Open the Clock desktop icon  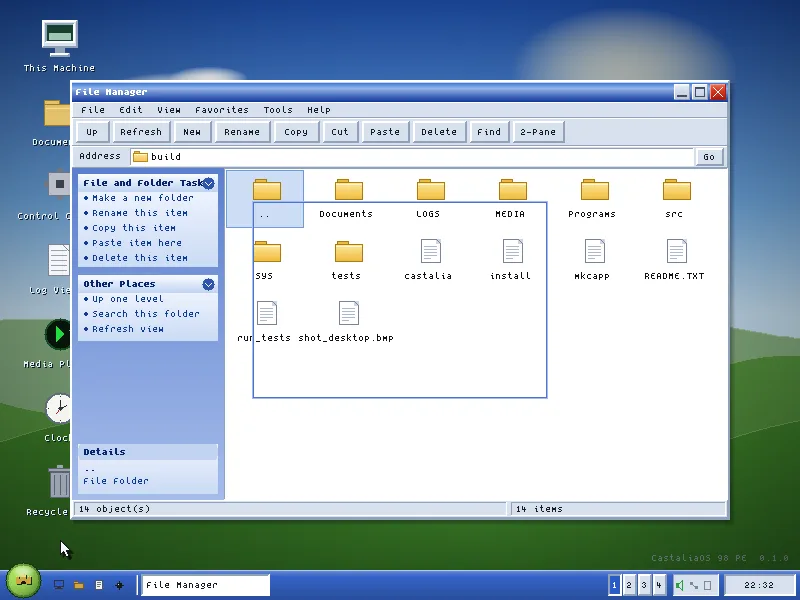[58, 408]
